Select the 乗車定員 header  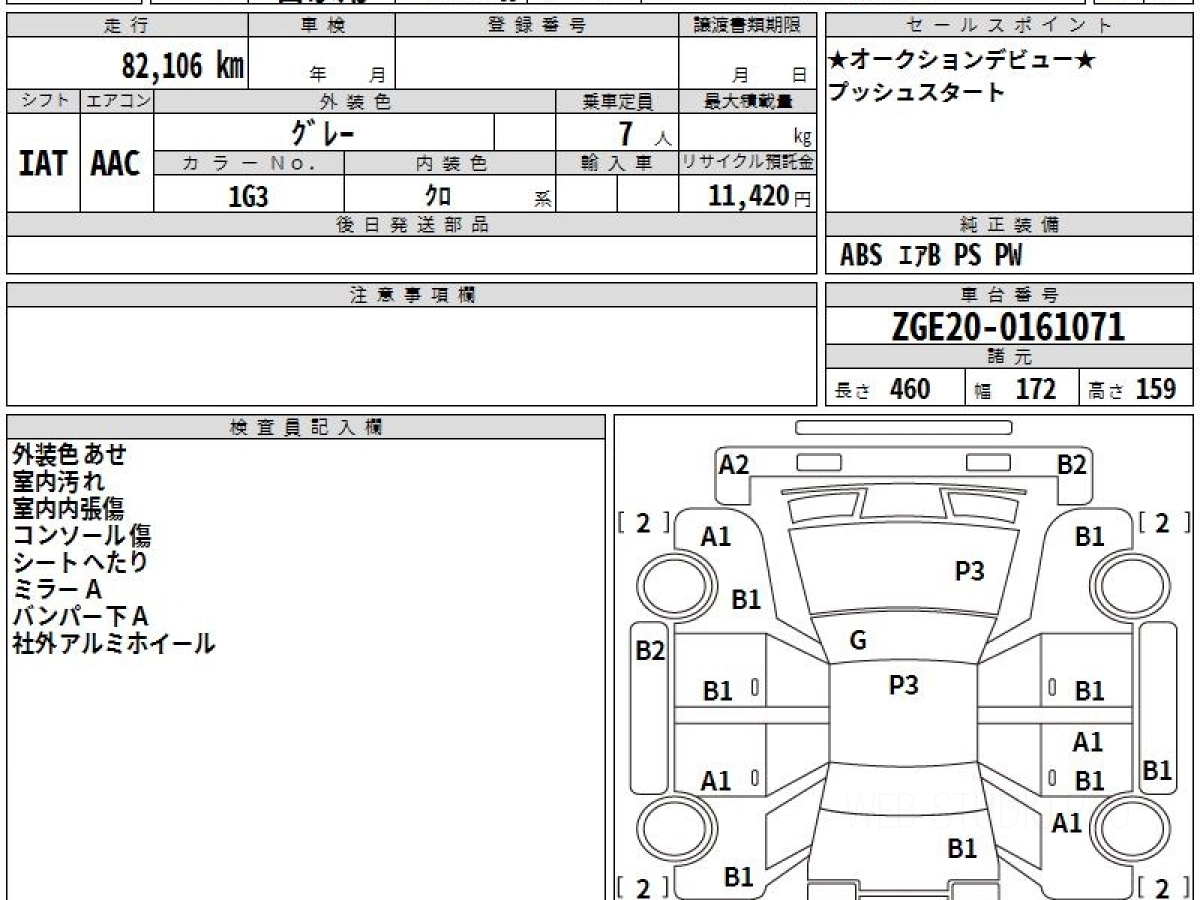tap(617, 101)
